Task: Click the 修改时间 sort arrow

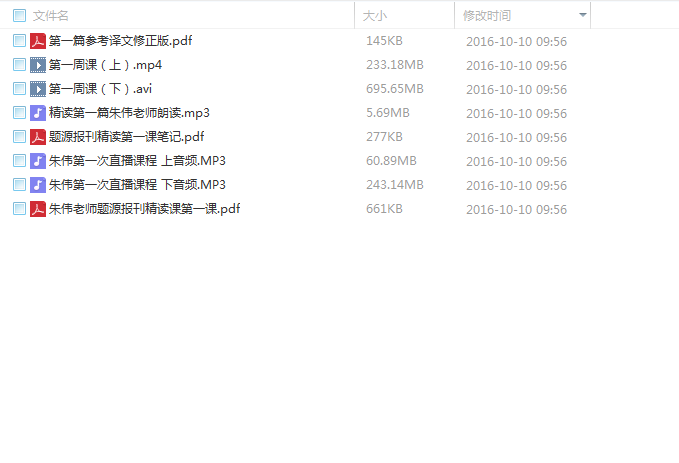Action: [582, 15]
